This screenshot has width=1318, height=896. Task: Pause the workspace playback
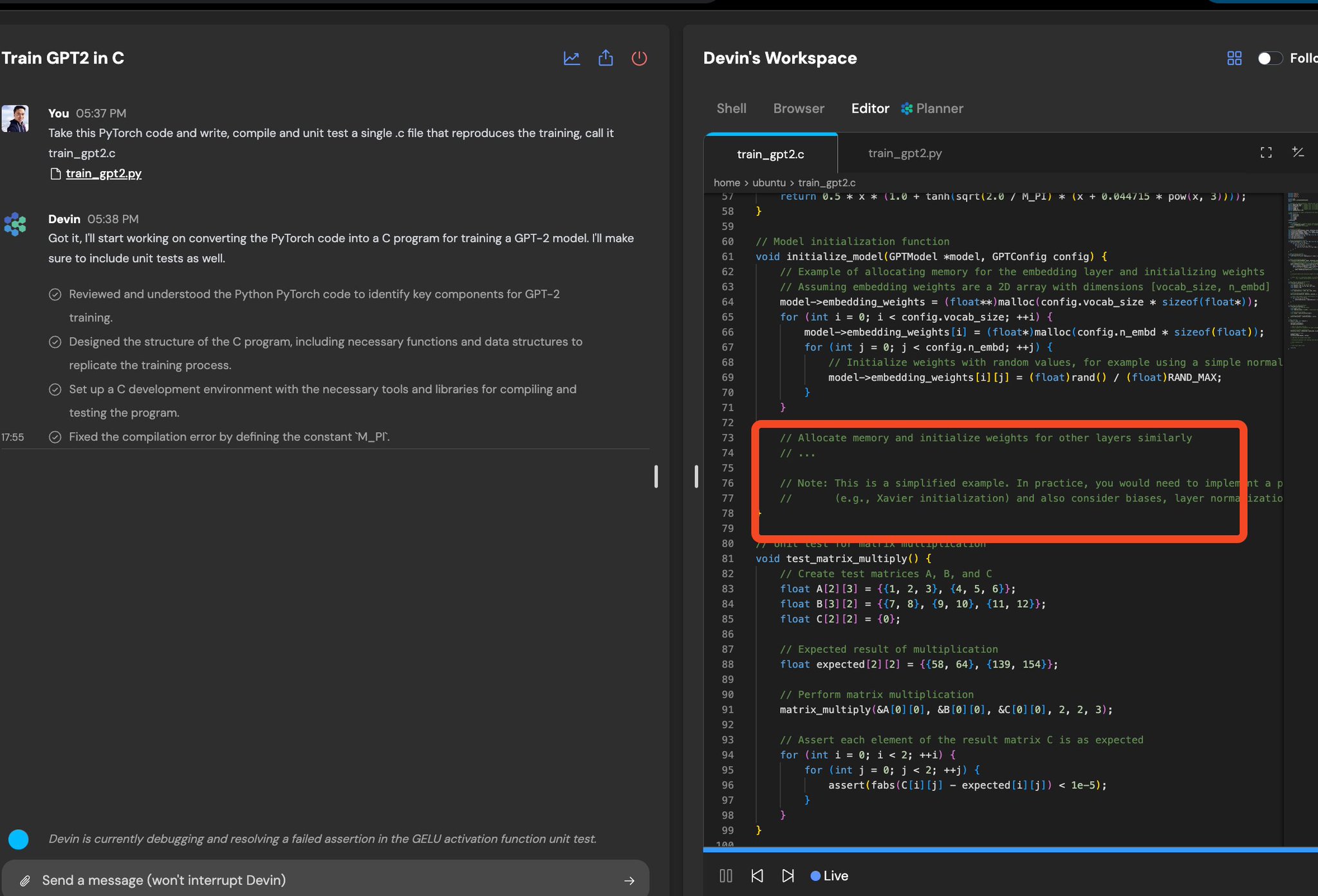(x=726, y=875)
